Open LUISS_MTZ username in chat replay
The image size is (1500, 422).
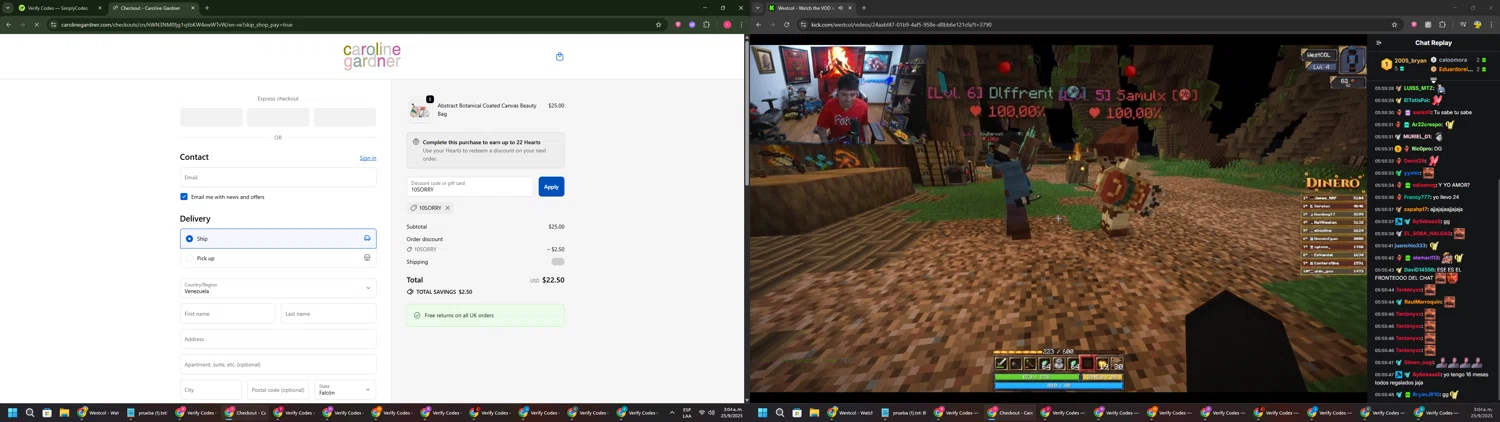[1418, 88]
